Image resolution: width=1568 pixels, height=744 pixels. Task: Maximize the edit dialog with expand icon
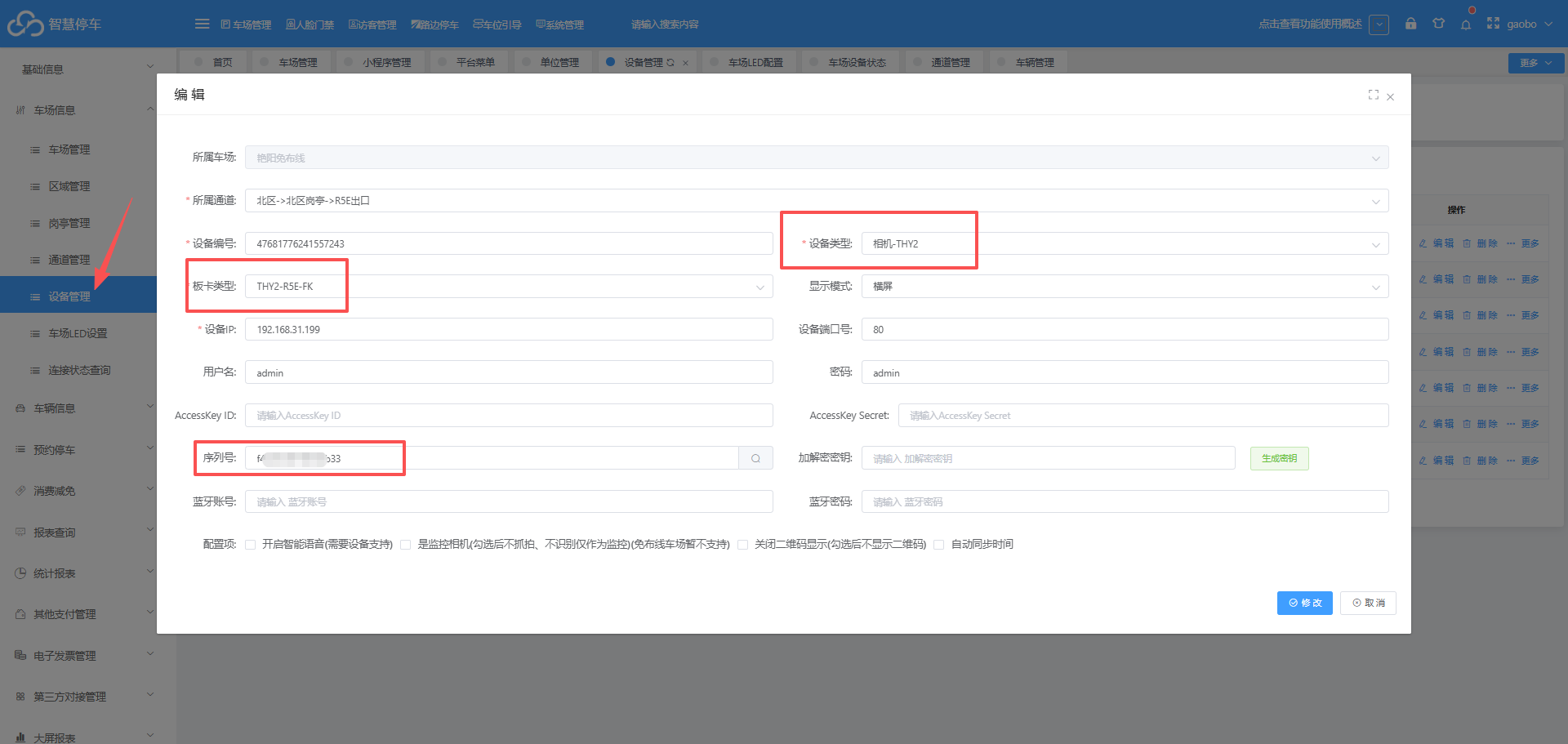(1374, 95)
